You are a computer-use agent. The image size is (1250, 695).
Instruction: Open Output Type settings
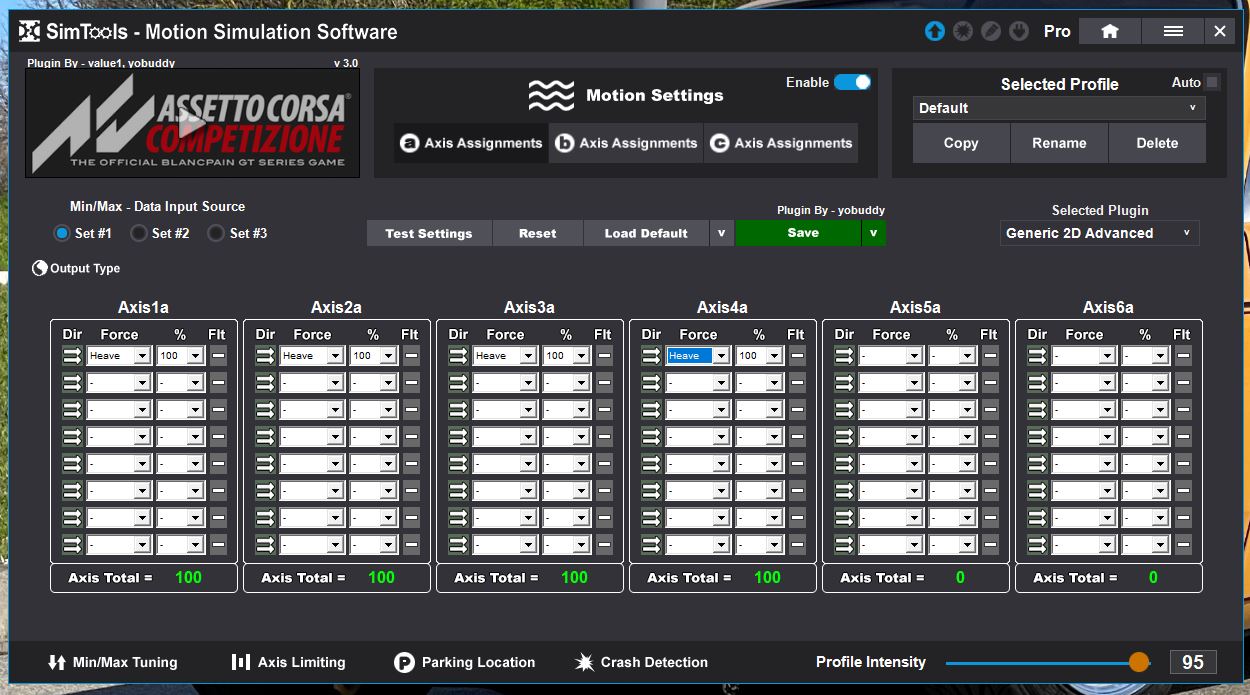76,268
